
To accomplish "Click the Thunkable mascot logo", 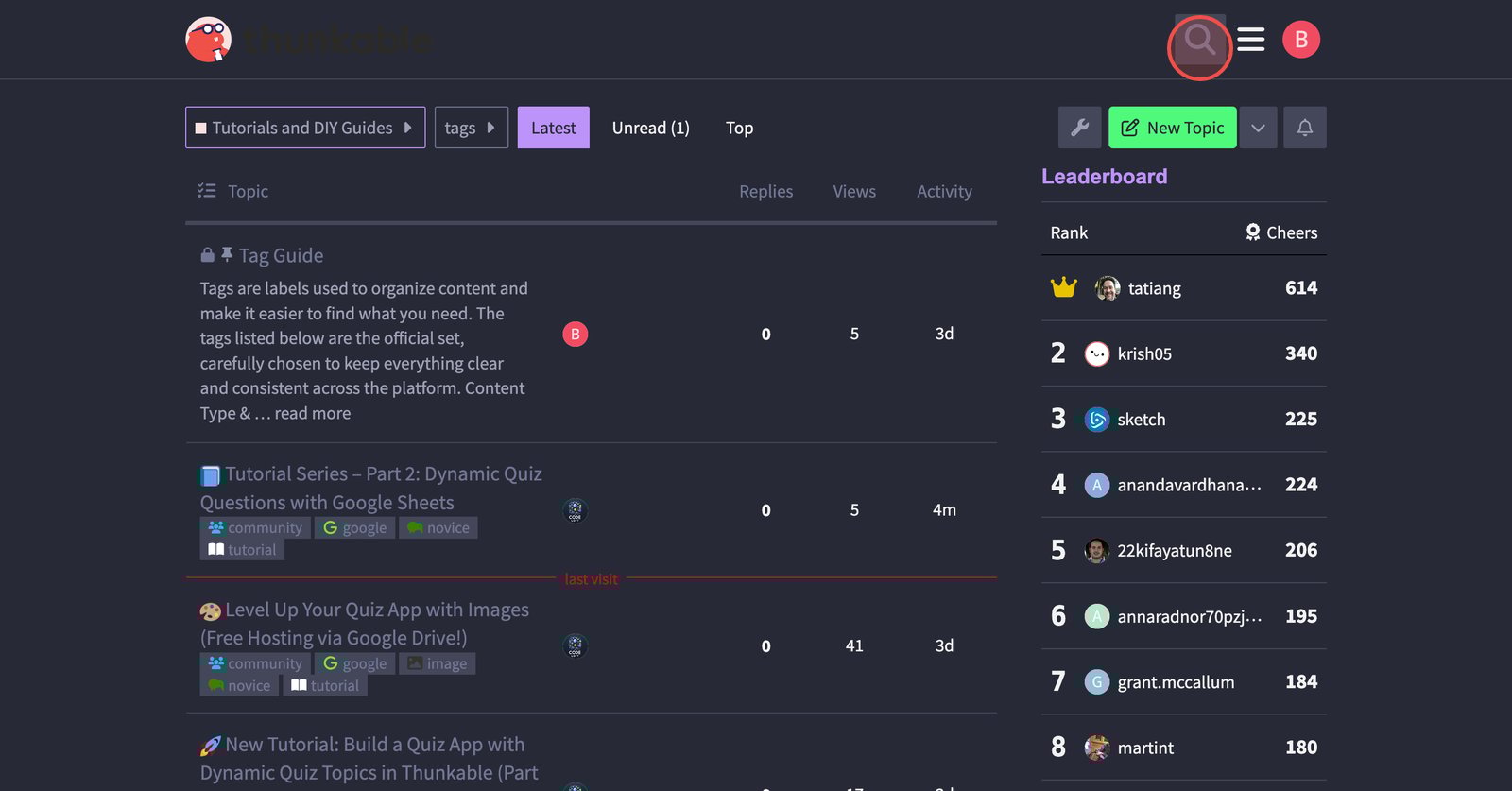I will [209, 40].
